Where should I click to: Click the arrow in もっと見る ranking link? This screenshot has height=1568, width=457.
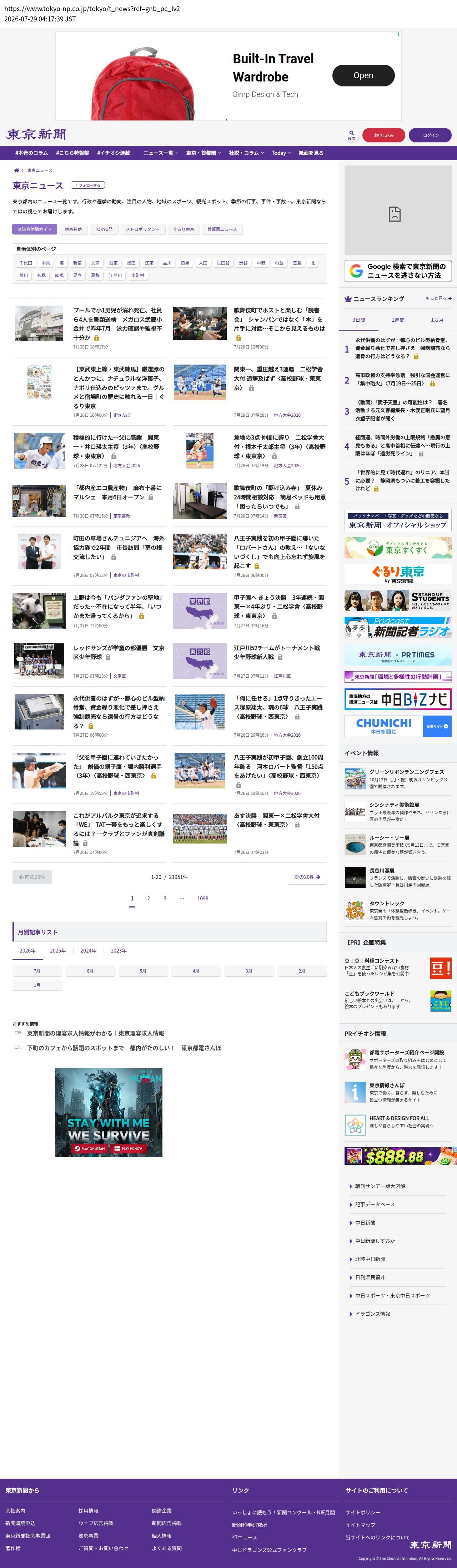[450, 298]
